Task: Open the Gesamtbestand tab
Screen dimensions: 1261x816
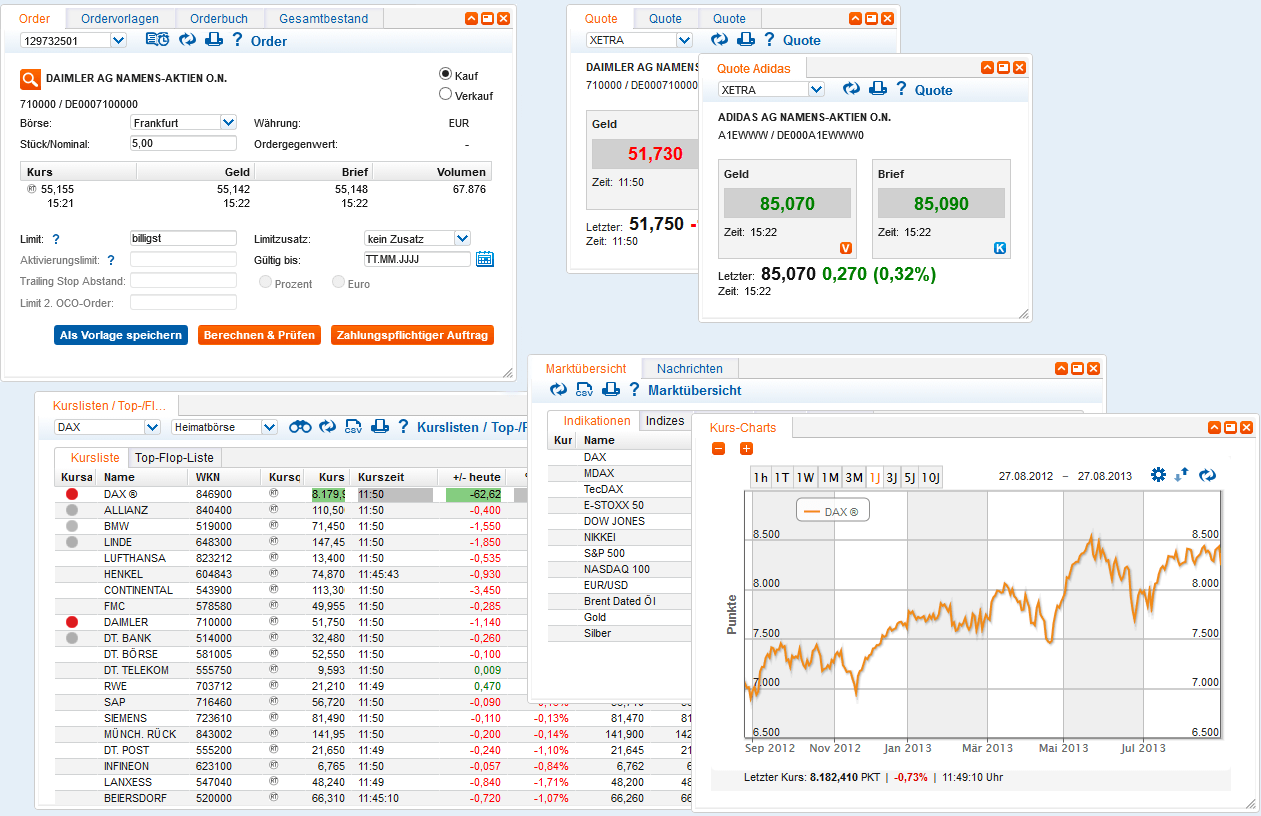Action: (x=323, y=18)
